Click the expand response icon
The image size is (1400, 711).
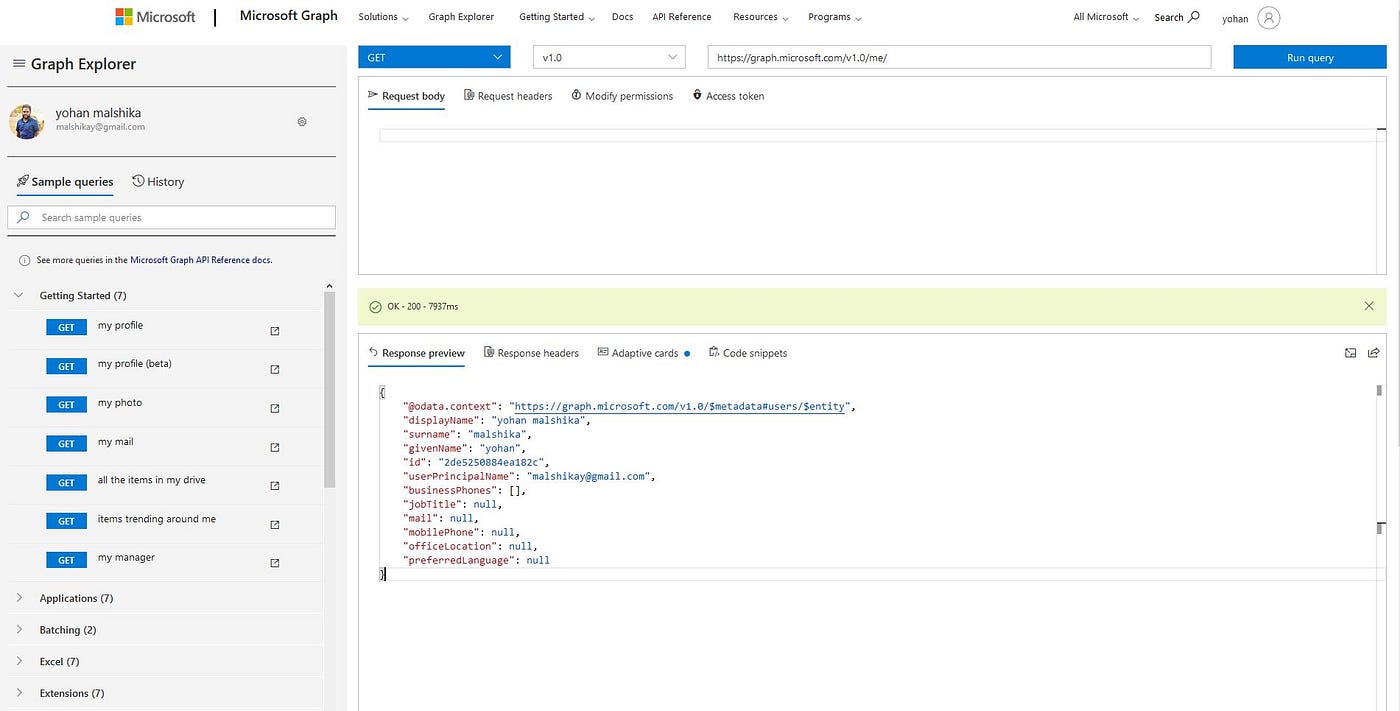coord(1350,353)
